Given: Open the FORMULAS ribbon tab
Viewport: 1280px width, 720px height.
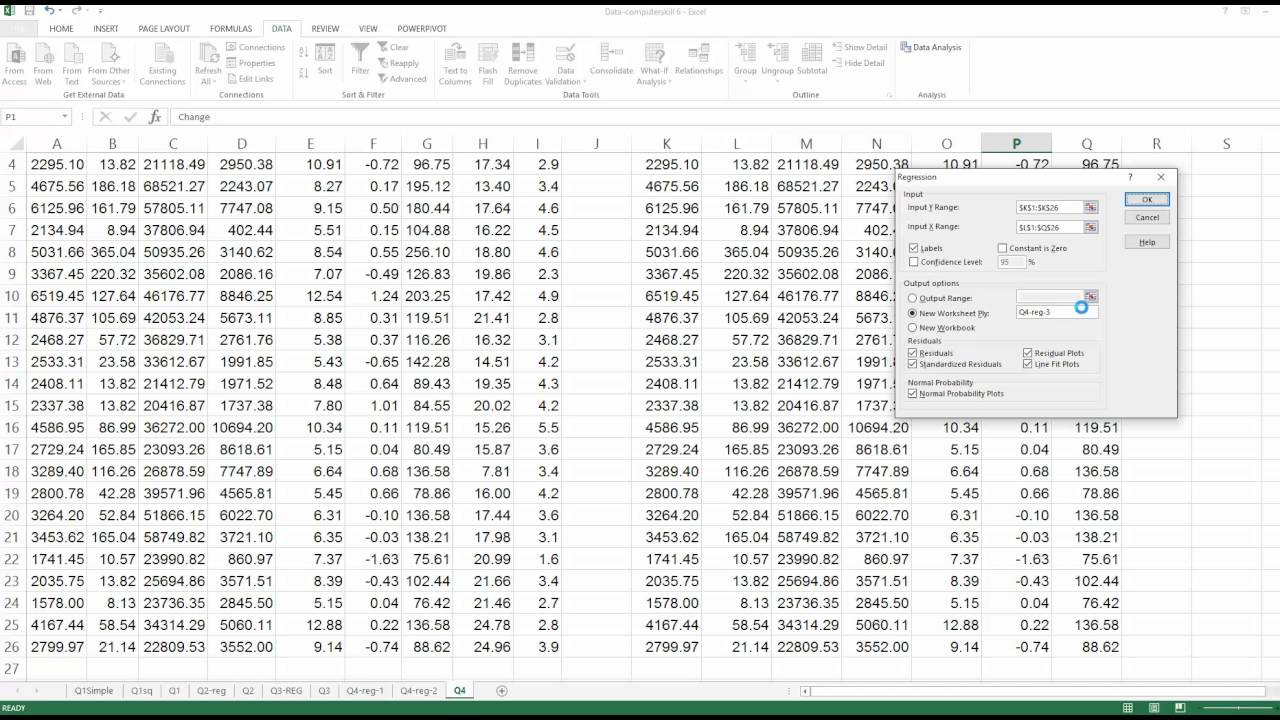Looking at the screenshot, I should [x=231, y=29].
